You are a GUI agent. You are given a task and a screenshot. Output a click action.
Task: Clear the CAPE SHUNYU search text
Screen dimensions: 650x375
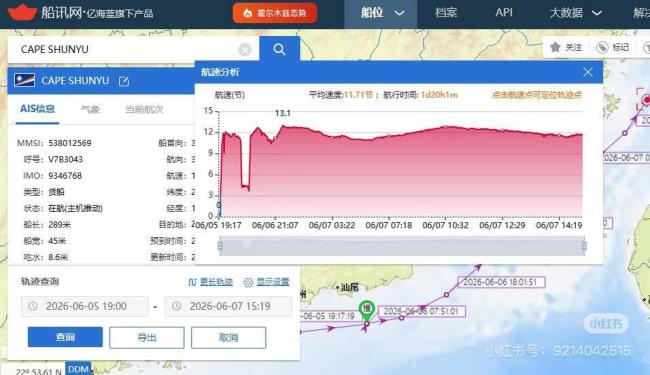245,50
